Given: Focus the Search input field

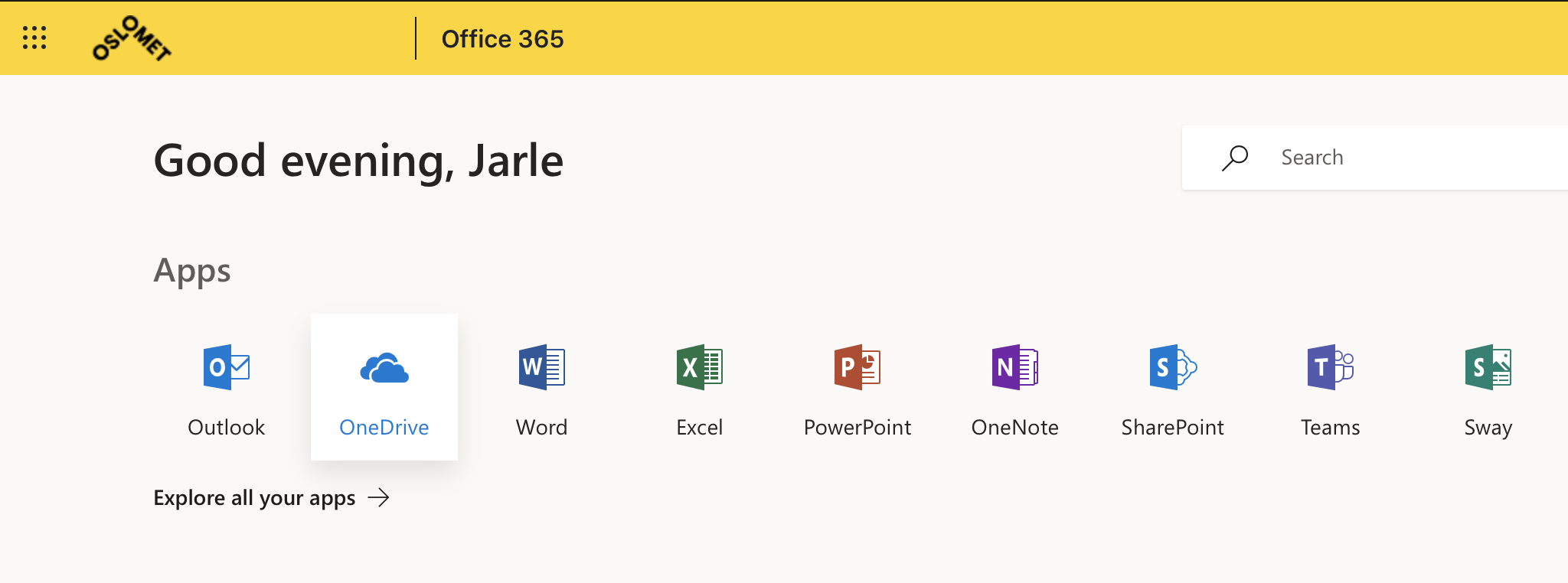Looking at the screenshot, I should 1375,158.
